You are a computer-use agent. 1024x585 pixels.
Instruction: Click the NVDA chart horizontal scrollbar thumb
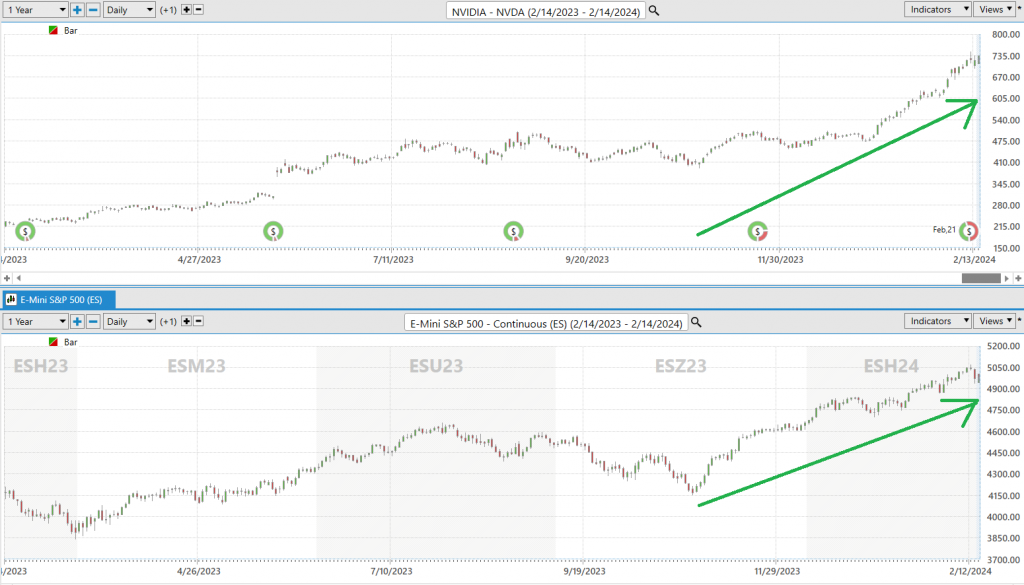[981, 278]
